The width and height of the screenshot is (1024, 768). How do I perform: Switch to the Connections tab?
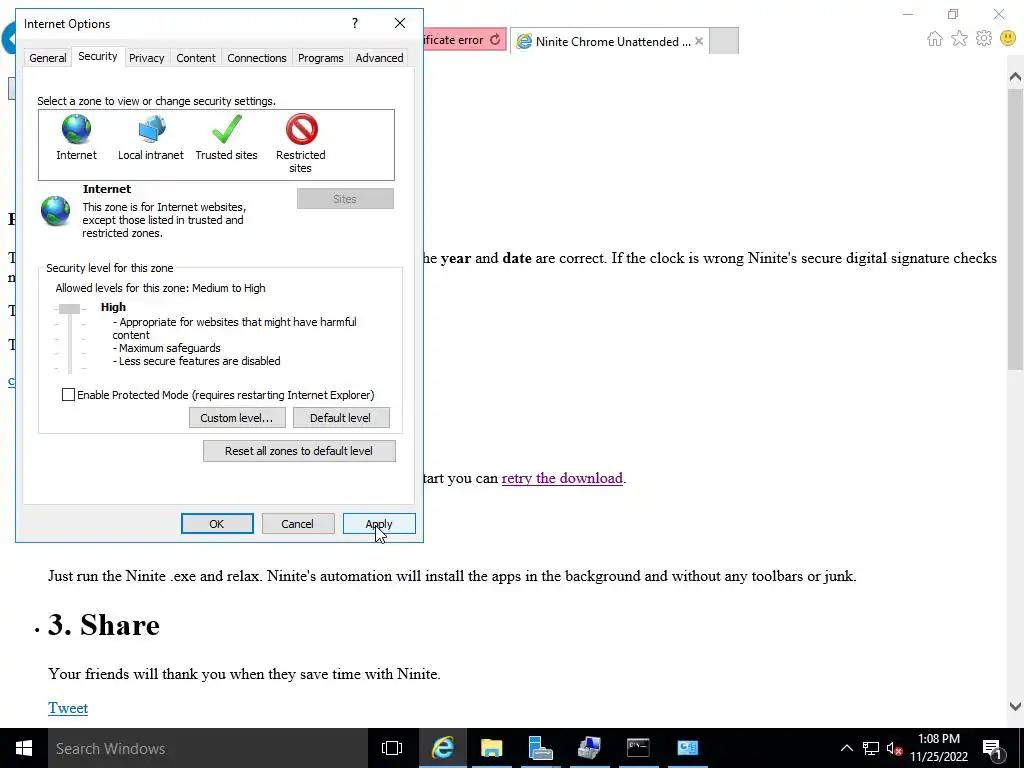click(257, 57)
